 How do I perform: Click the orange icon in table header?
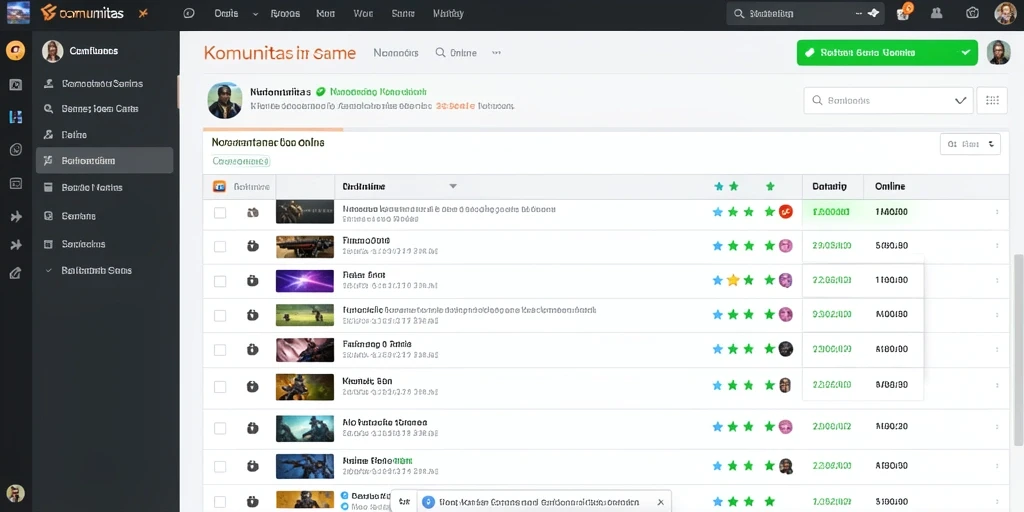[219, 187]
